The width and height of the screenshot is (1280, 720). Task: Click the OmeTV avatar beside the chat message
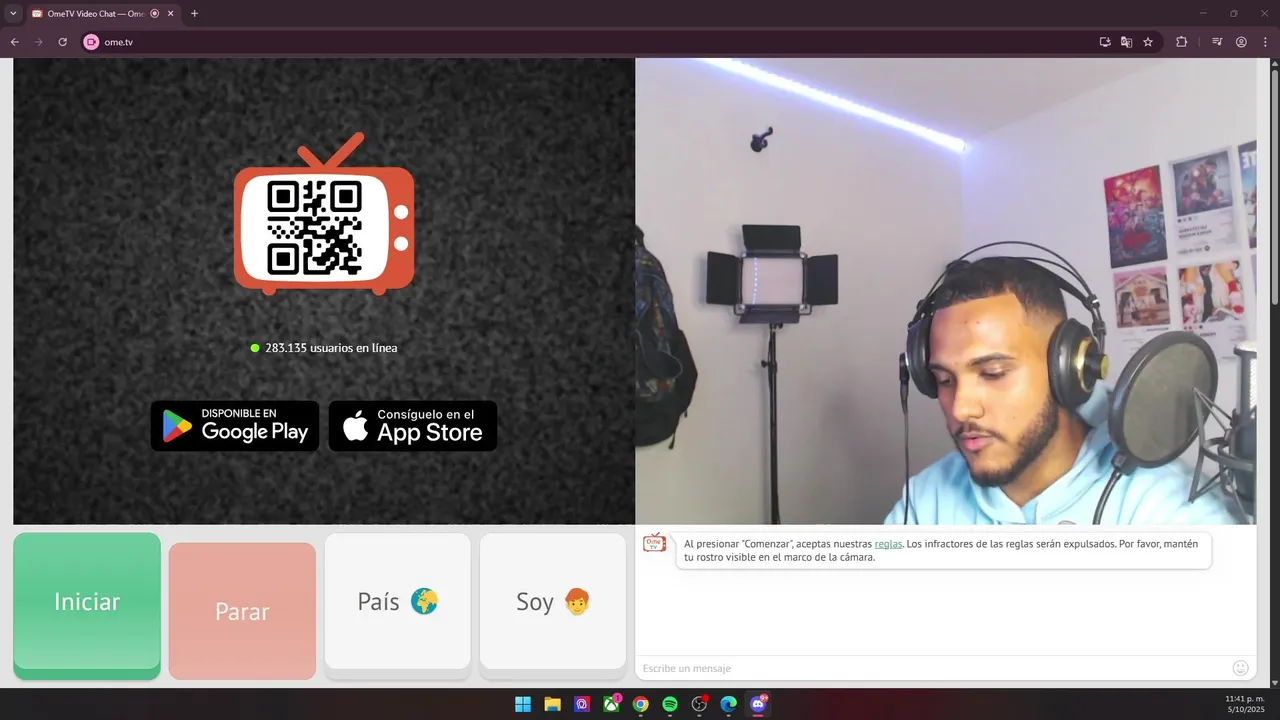[x=654, y=543]
